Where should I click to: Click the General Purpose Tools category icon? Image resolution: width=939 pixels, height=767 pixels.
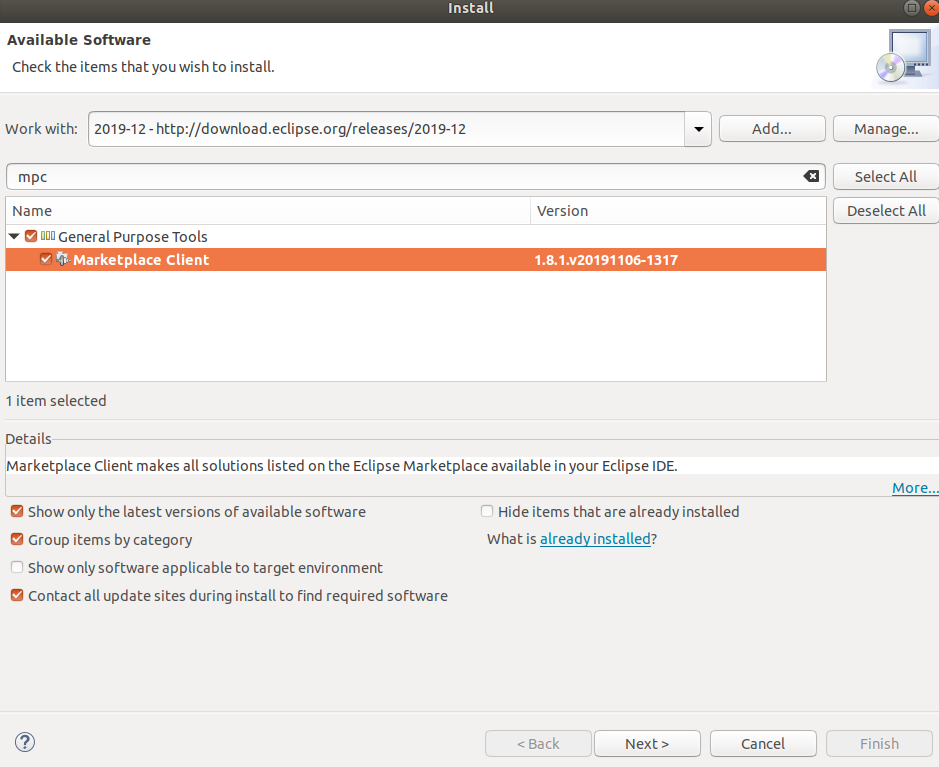(x=47, y=236)
